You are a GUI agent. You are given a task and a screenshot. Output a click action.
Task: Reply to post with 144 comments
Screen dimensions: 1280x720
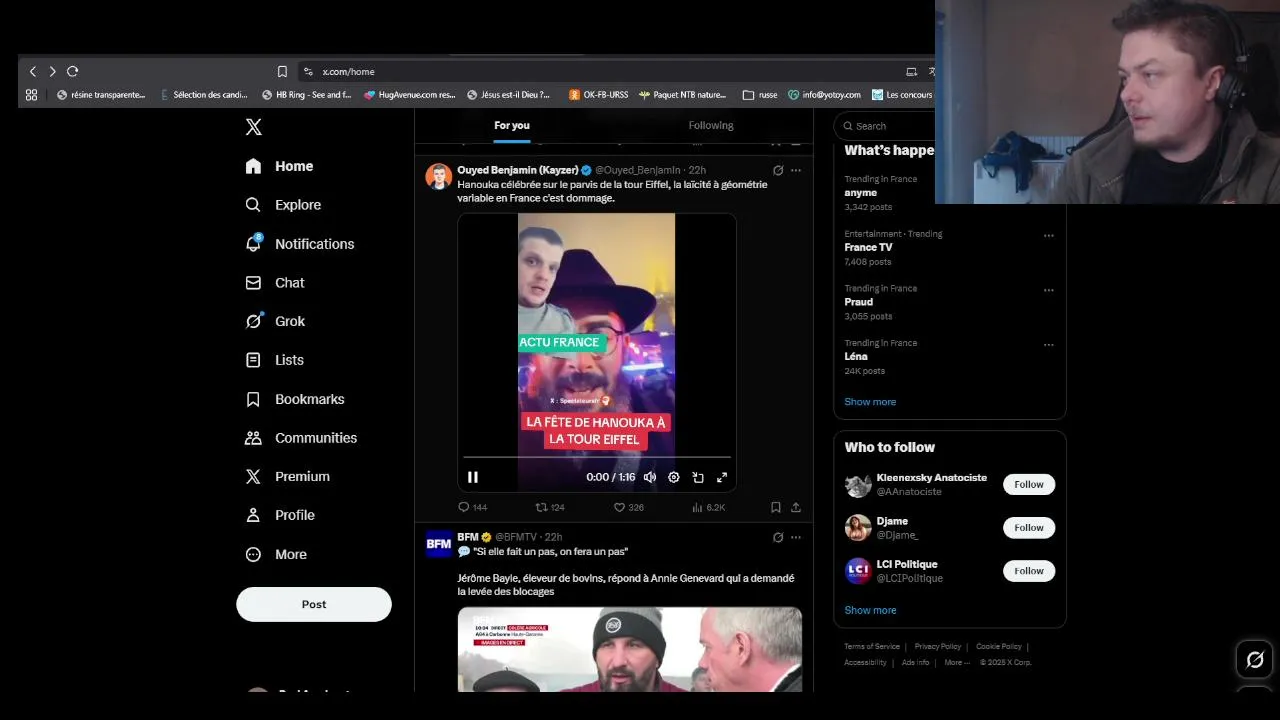(472, 507)
